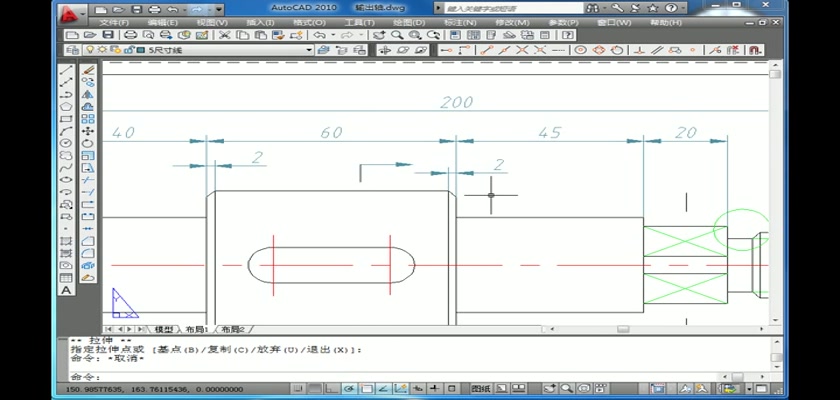Click the Cut scissors icon in toolbar
The image size is (840, 400).
pos(224,35)
